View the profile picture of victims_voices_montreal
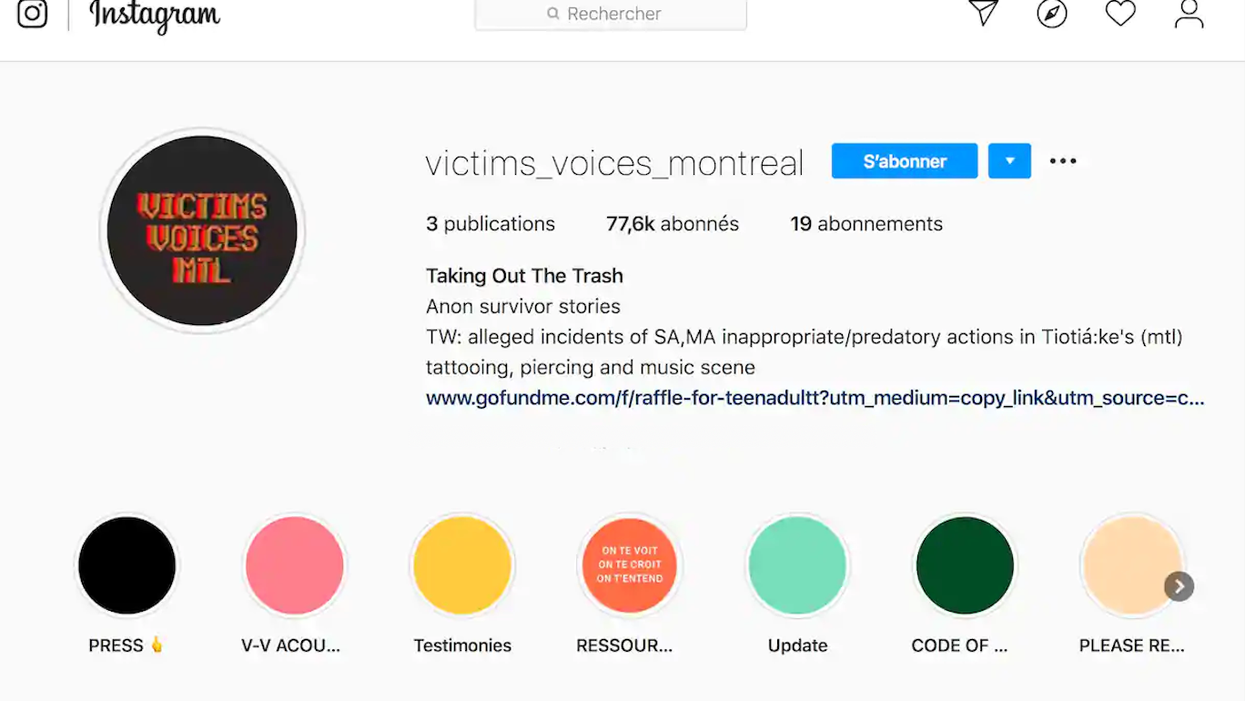1245x701 pixels. point(201,230)
